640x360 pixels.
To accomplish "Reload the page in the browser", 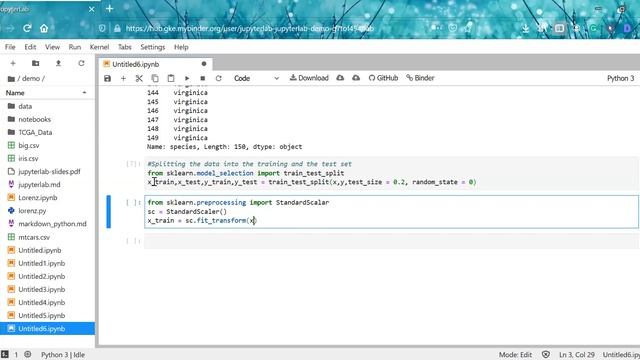I will coord(27,28).
